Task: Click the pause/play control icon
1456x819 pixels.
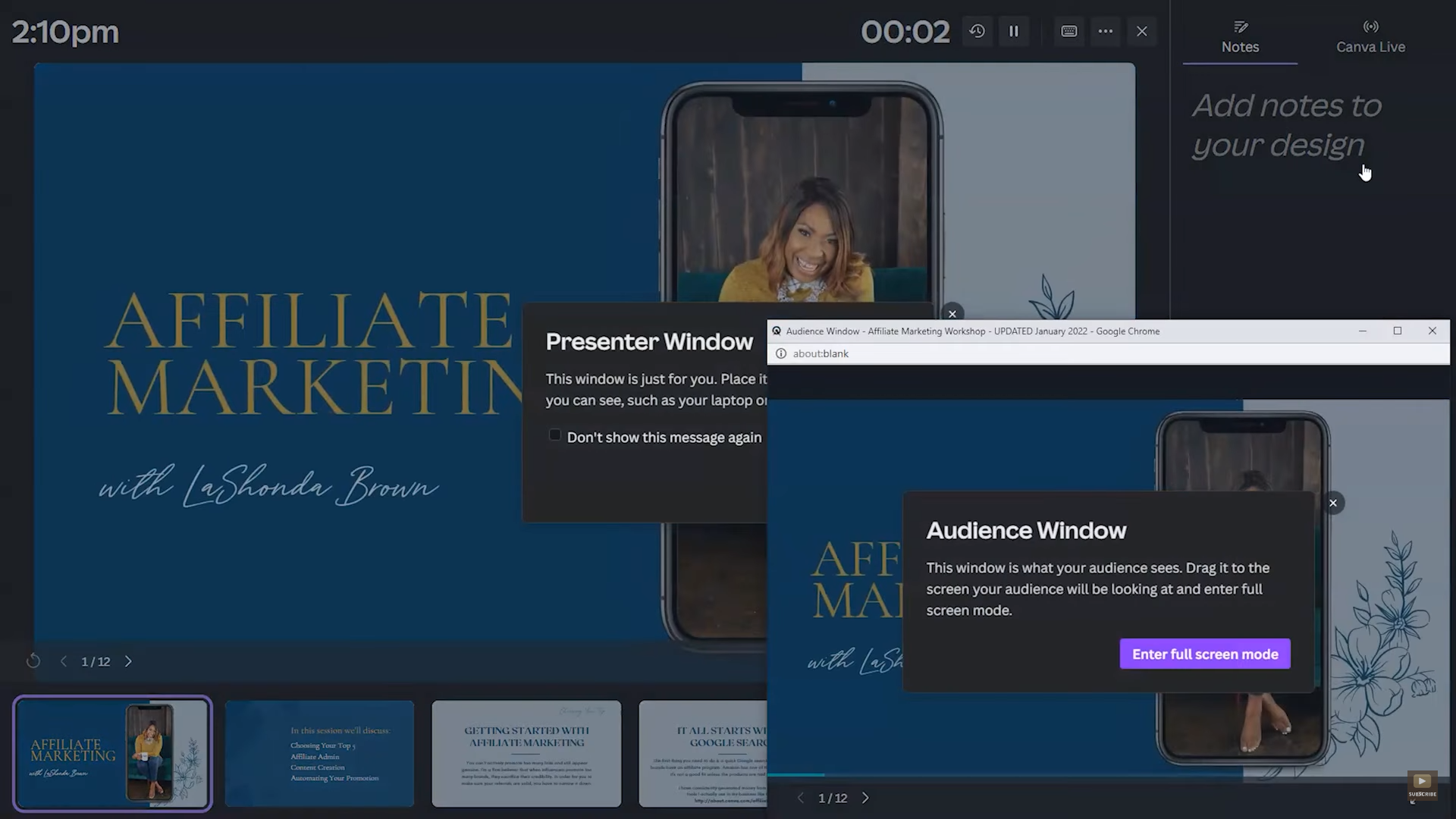Action: pyautogui.click(x=1013, y=31)
